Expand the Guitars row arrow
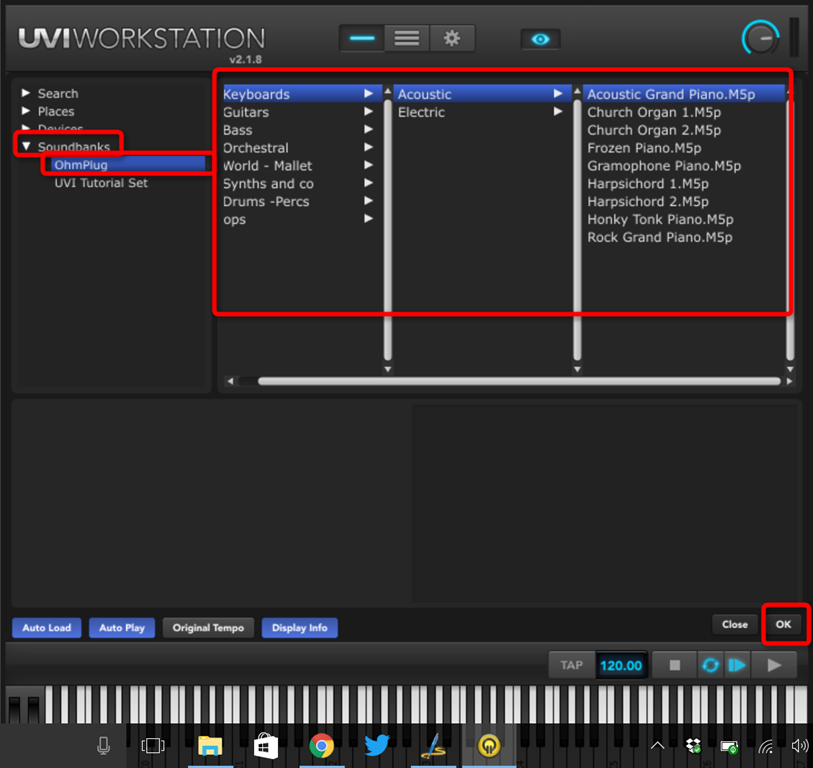Screen dimensions: 813x768 click(368, 111)
